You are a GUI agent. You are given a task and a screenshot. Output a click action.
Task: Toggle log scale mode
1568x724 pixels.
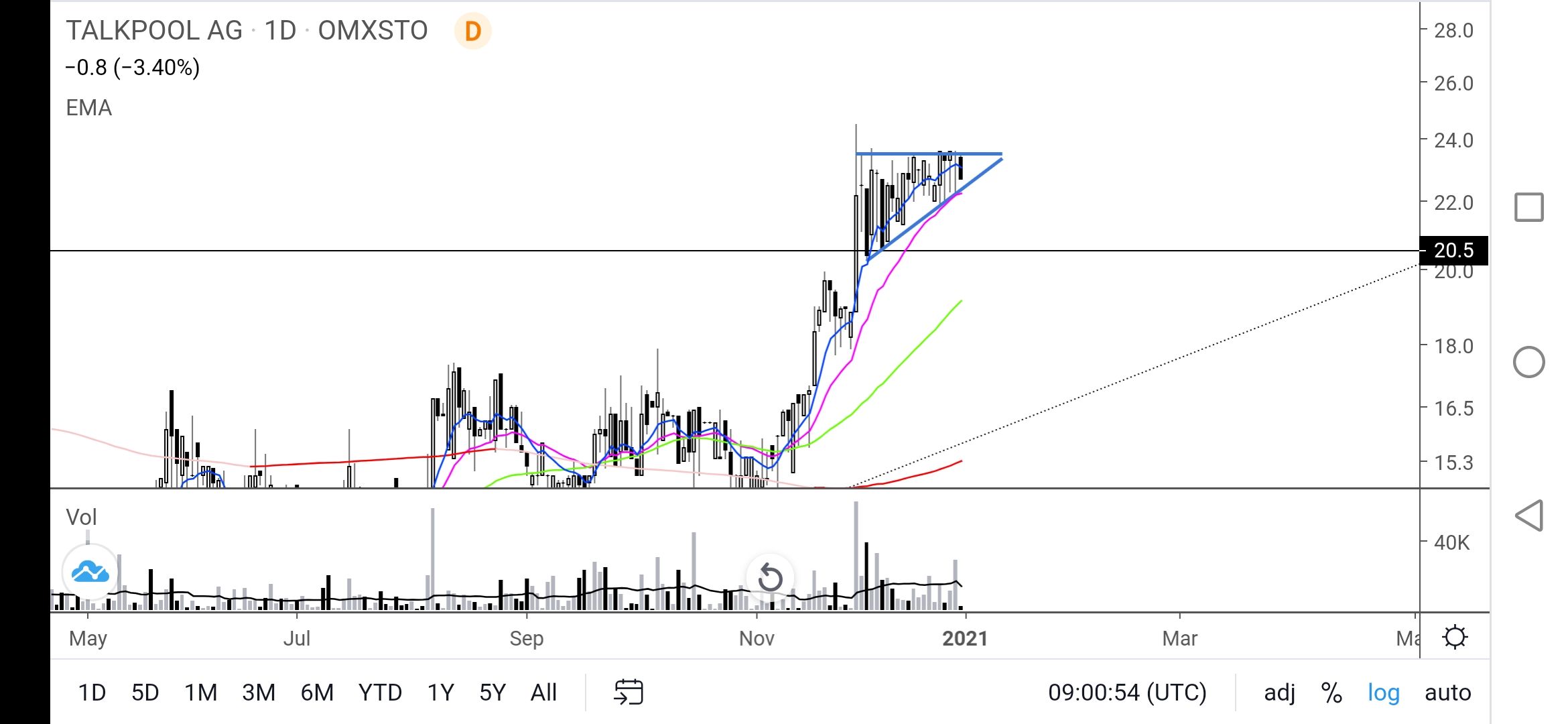1384,692
